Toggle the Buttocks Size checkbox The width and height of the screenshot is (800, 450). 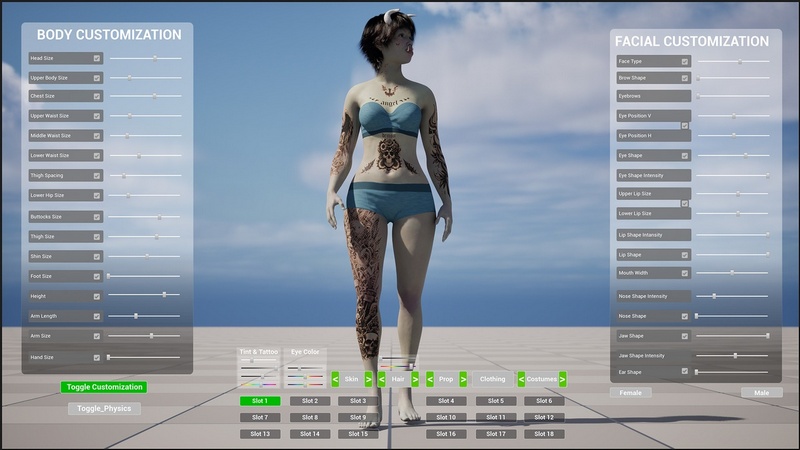point(97,216)
